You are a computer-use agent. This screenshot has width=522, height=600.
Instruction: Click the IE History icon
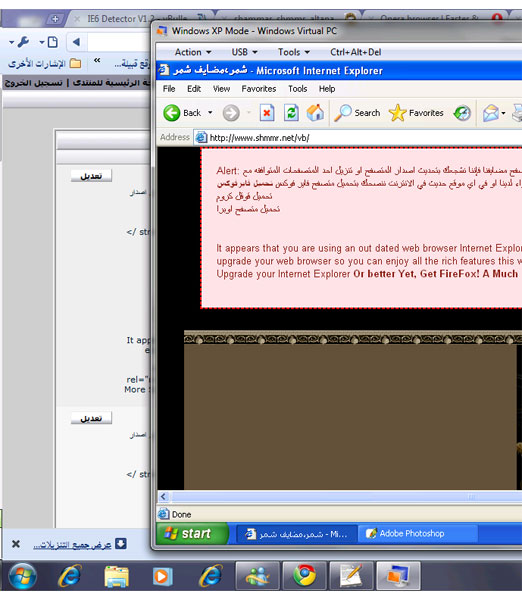(x=462, y=113)
